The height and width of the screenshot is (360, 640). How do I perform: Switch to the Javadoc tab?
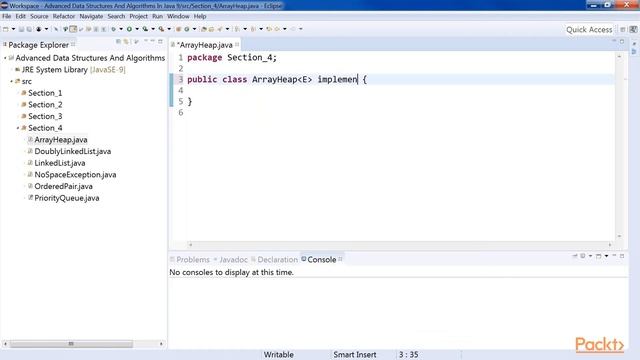231,260
